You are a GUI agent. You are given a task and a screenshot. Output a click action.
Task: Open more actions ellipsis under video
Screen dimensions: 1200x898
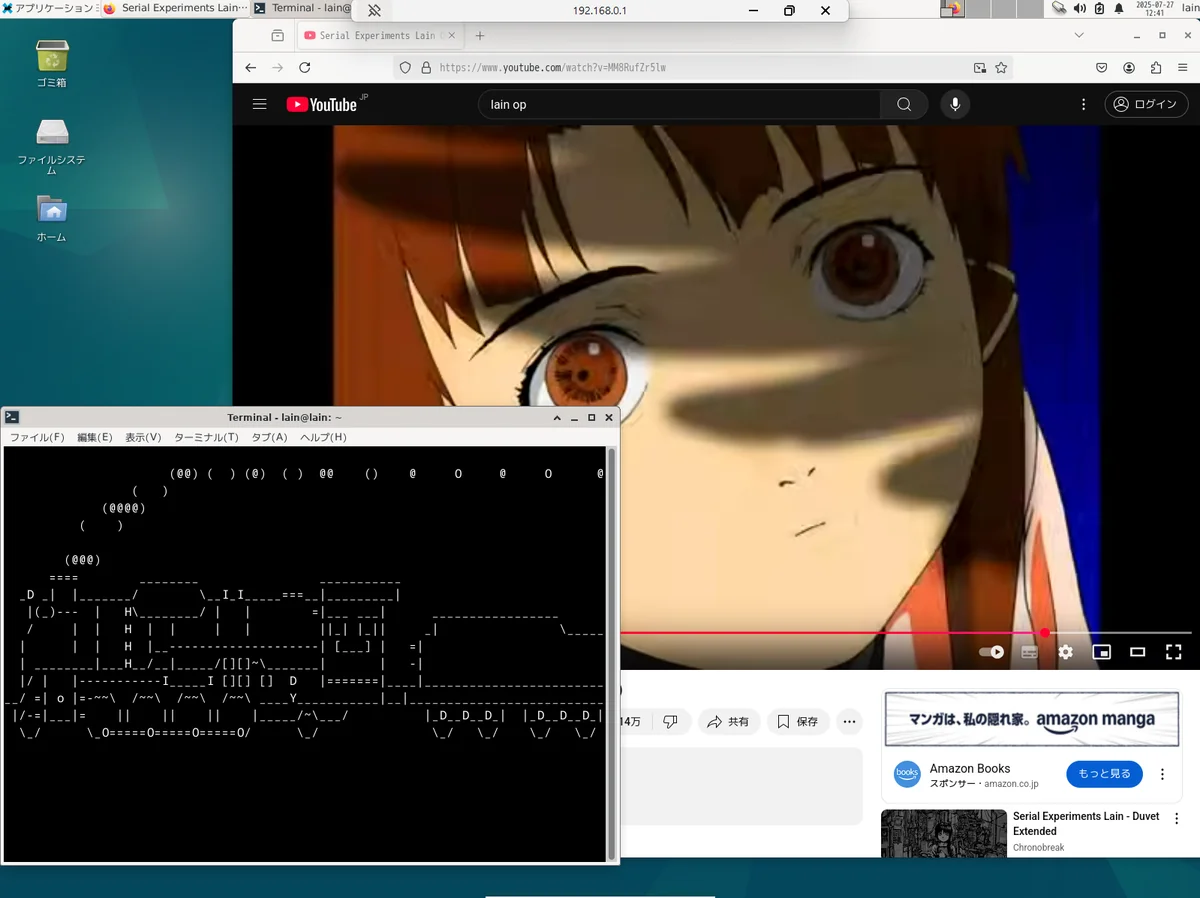click(x=849, y=721)
